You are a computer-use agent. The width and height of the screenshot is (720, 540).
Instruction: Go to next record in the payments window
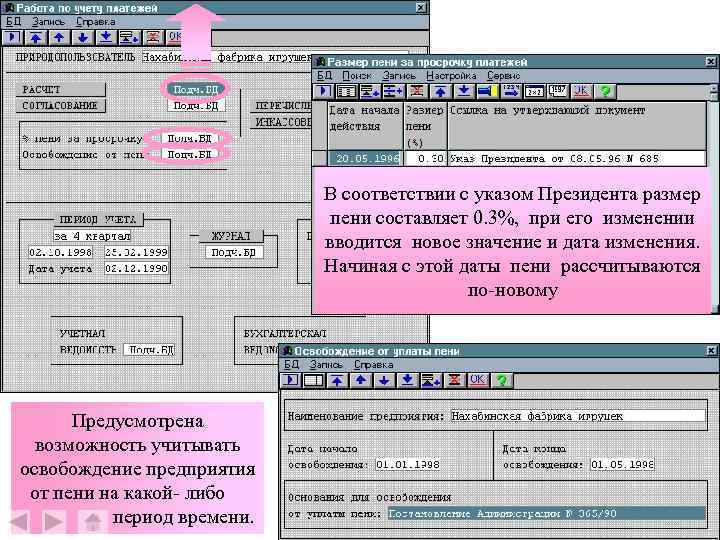point(83,38)
